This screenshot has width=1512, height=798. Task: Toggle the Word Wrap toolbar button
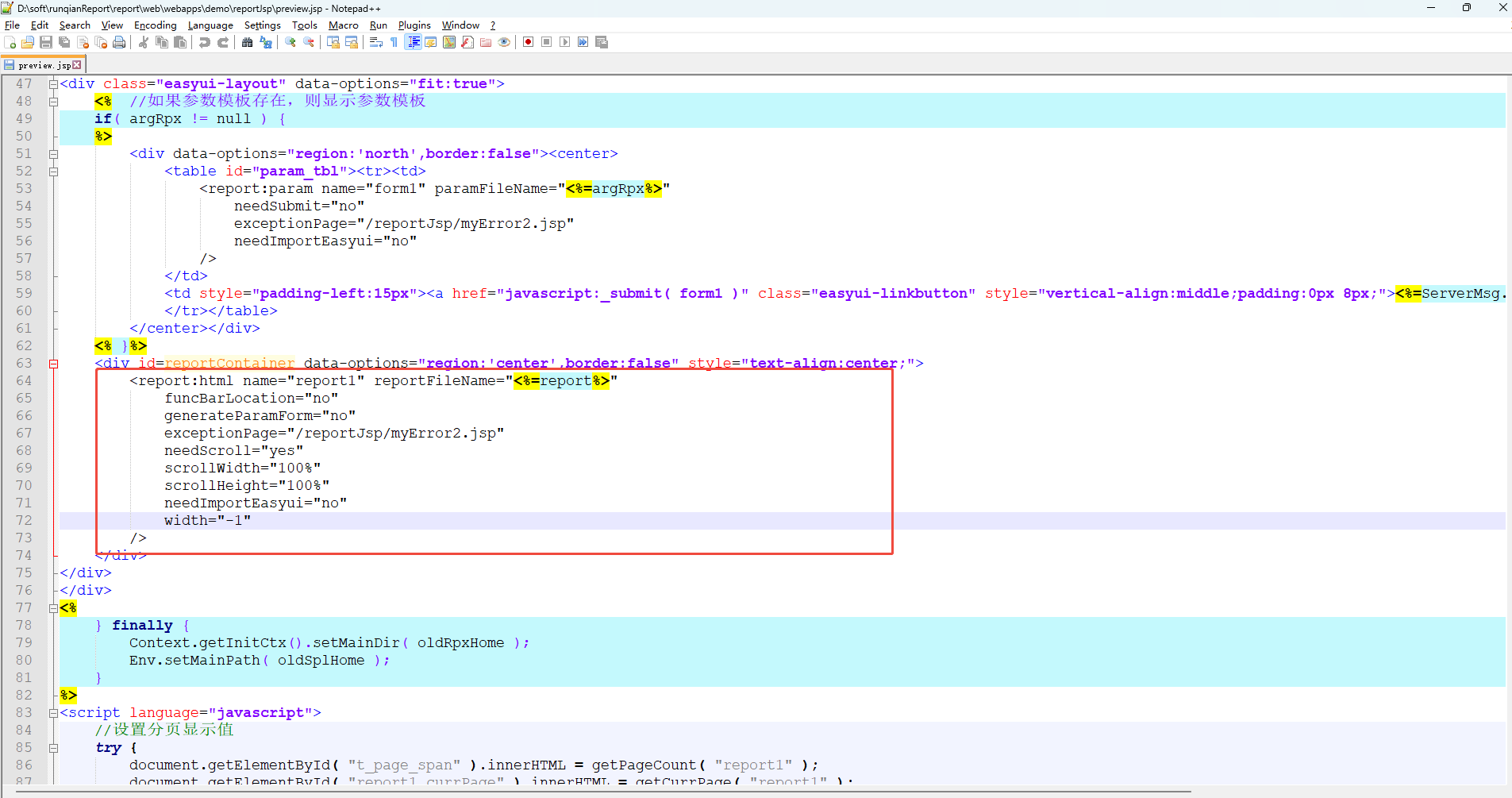[x=376, y=42]
